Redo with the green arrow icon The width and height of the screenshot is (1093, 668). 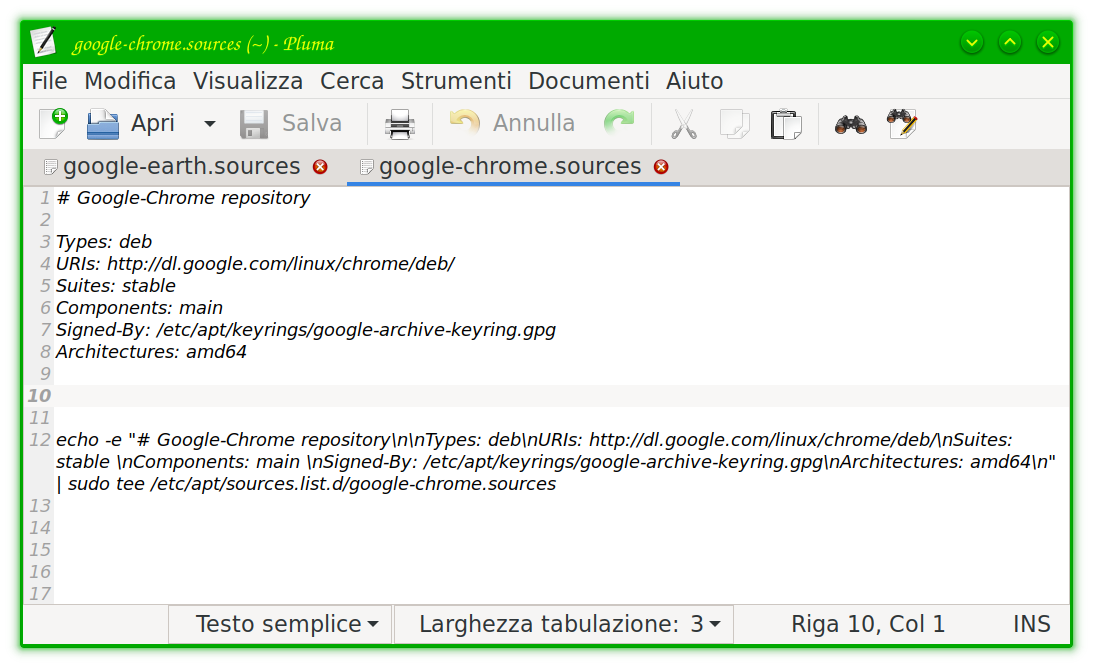[619, 123]
